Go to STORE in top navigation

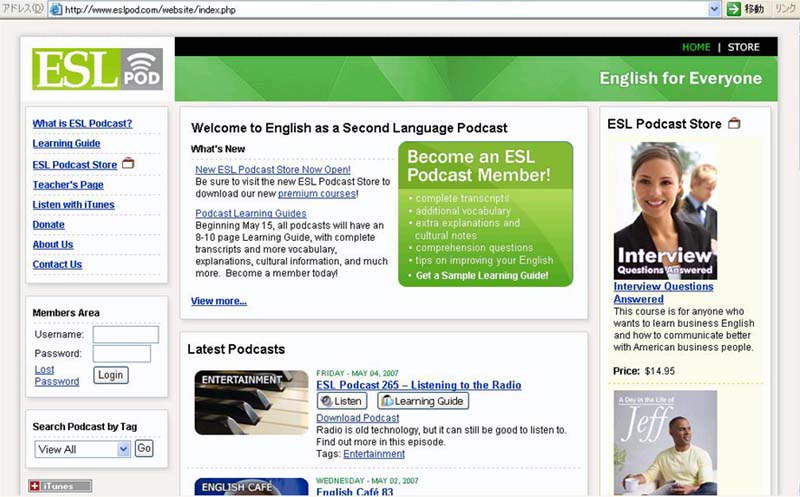743,47
